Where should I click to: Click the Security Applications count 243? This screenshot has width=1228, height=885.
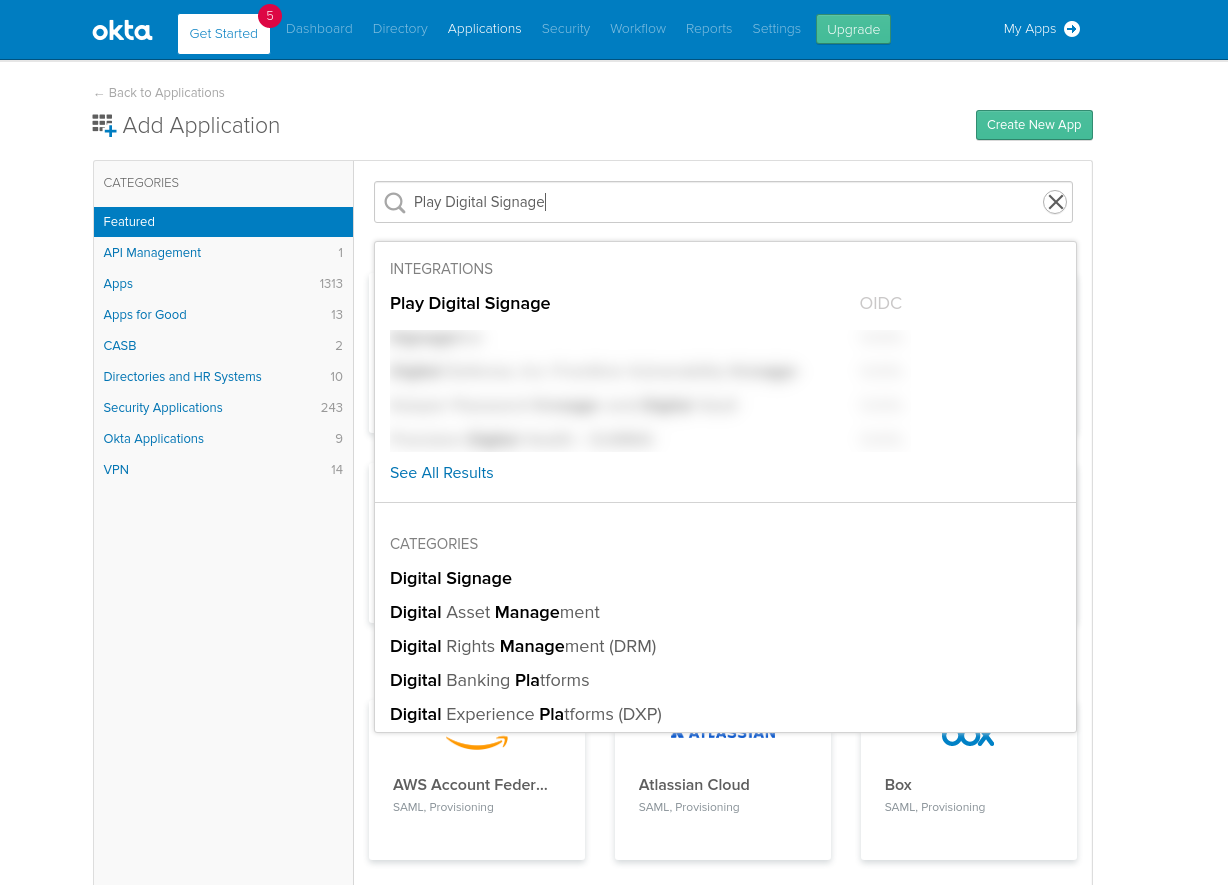point(332,408)
